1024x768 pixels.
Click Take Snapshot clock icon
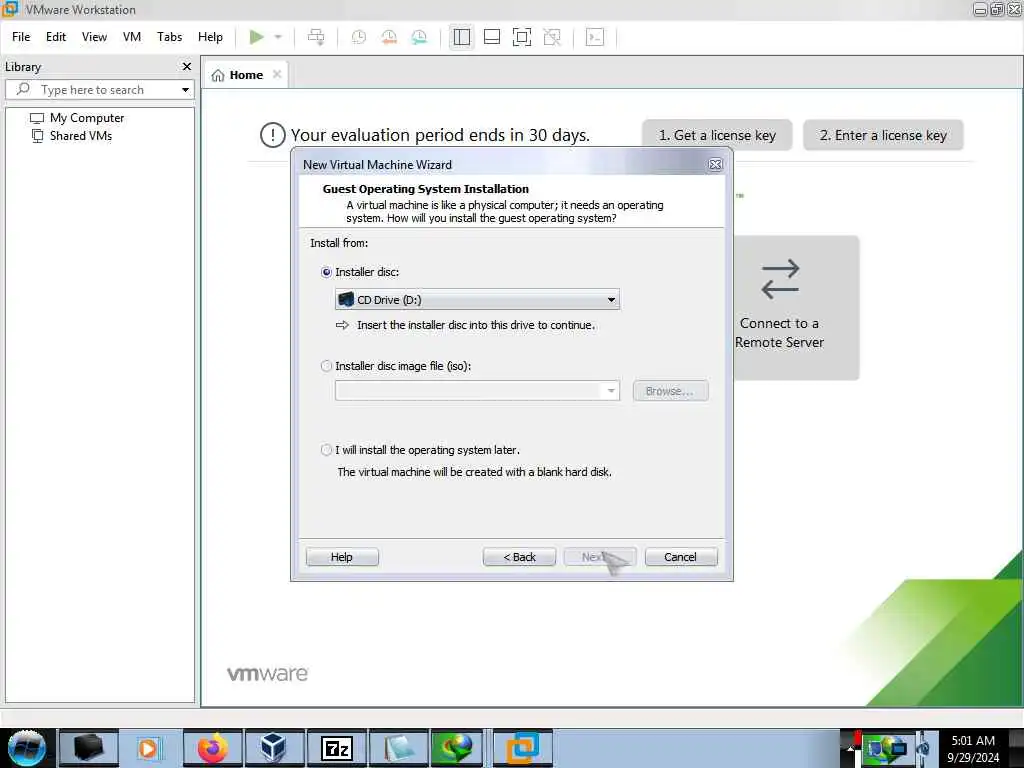coord(359,37)
